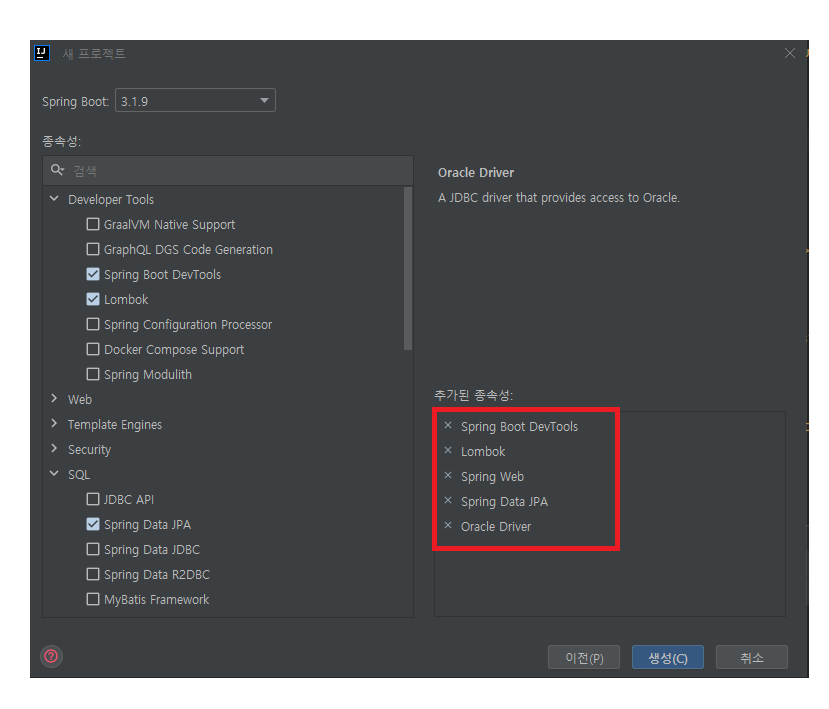
Task: Check Docker Compose Support
Action: 93,349
